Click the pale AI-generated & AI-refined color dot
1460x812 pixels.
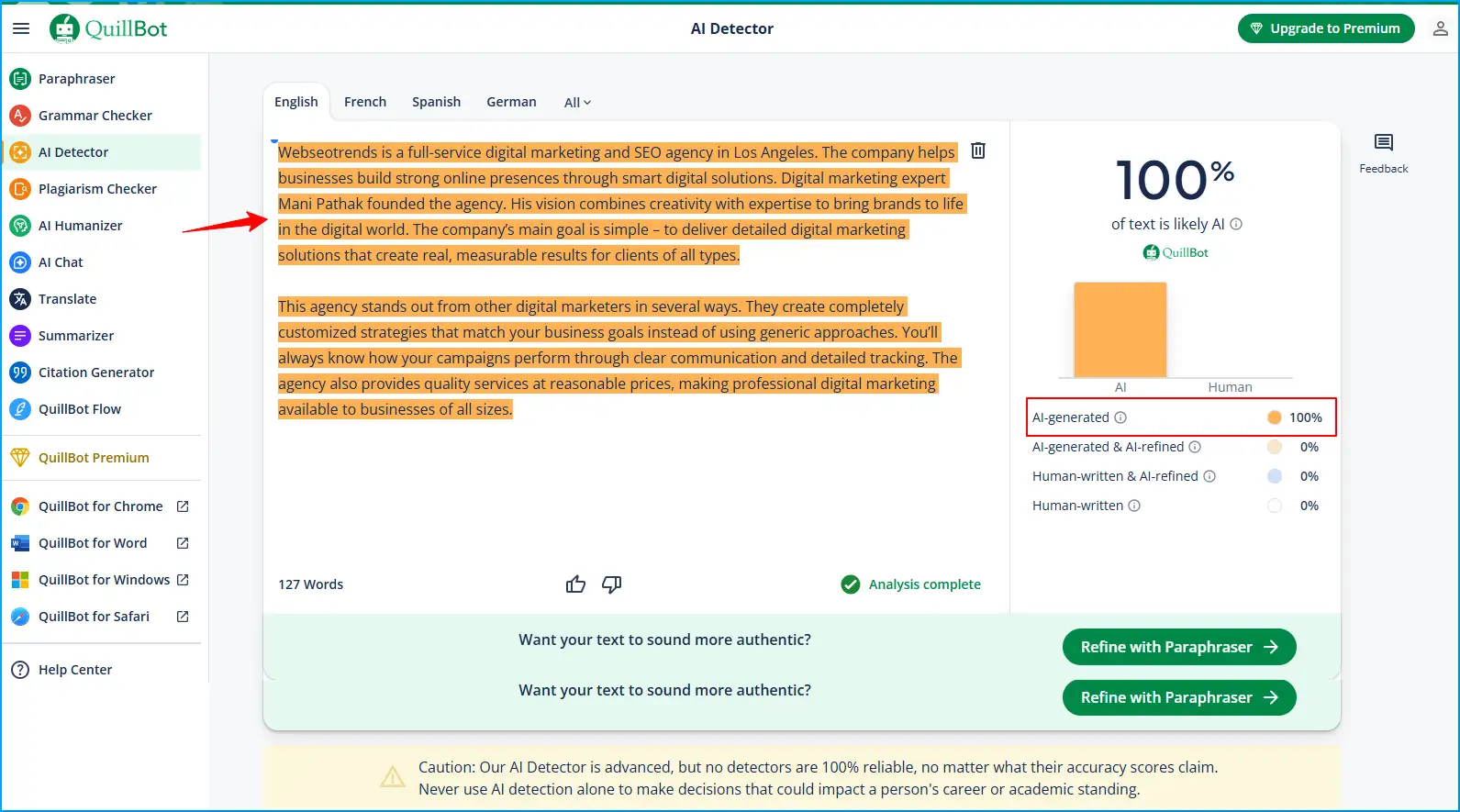click(1275, 447)
